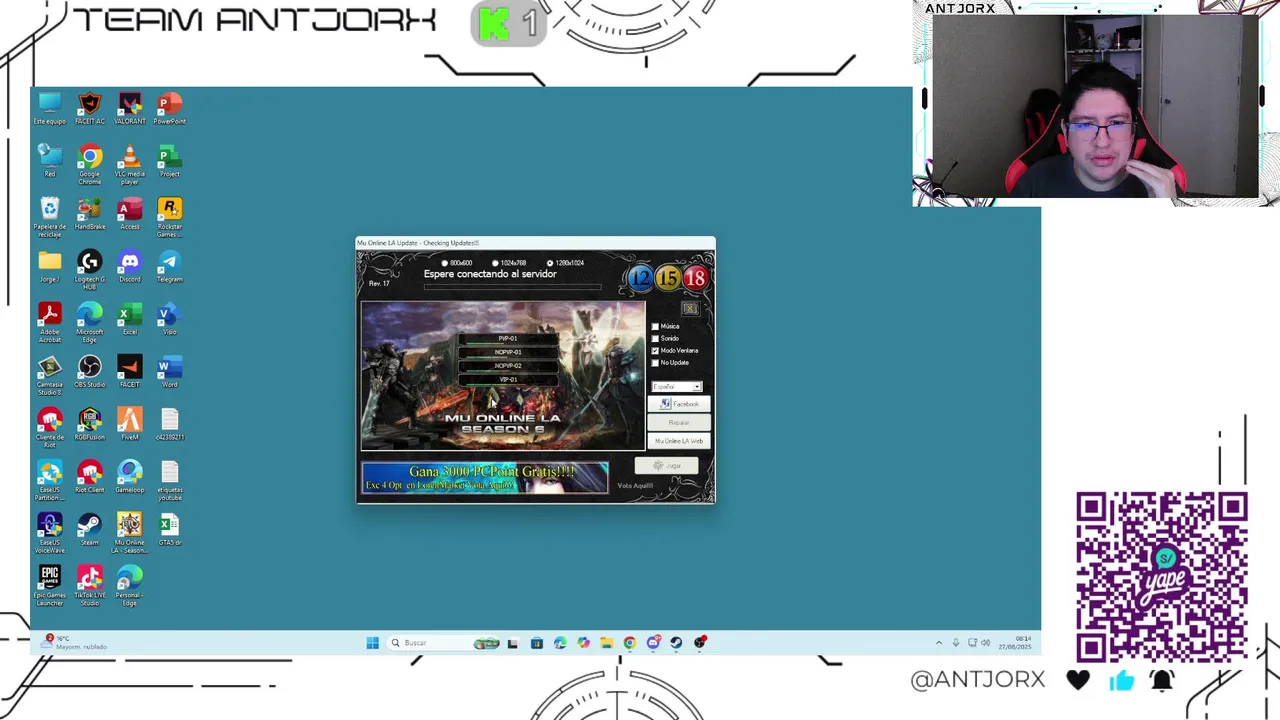
Task: Open the Mu Online LA Web button
Action: pos(679,441)
